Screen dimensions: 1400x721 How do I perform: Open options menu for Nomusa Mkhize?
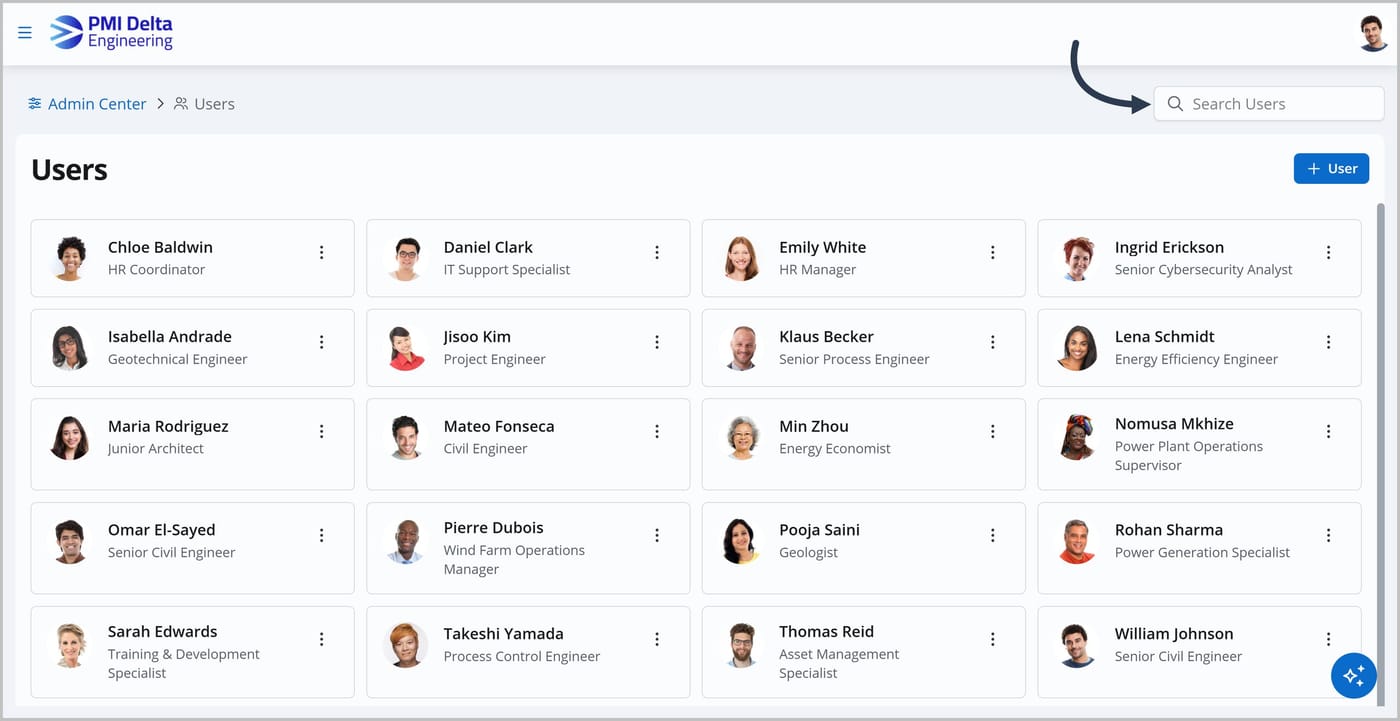click(x=1329, y=432)
